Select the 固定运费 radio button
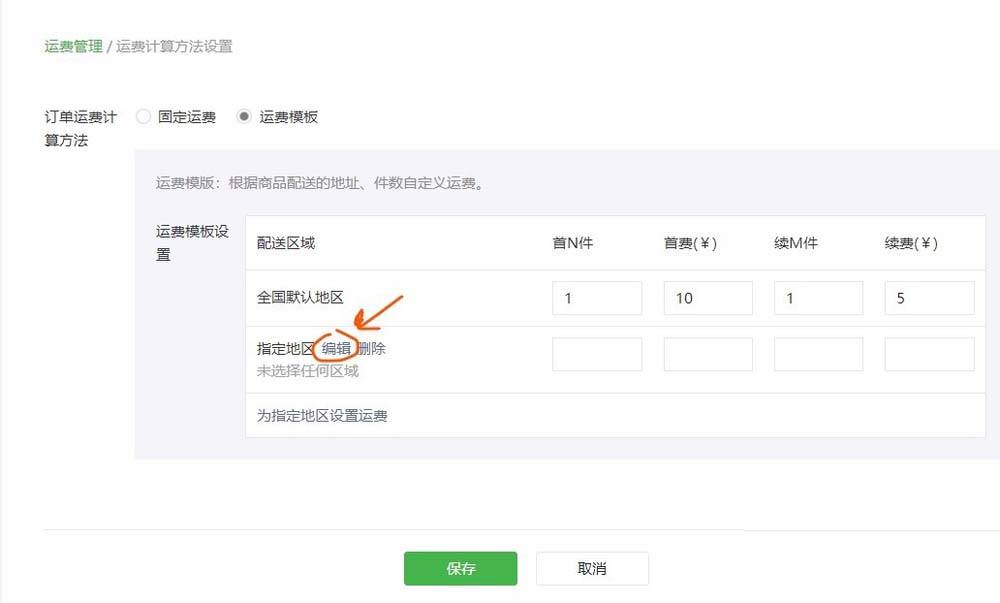 coord(142,116)
